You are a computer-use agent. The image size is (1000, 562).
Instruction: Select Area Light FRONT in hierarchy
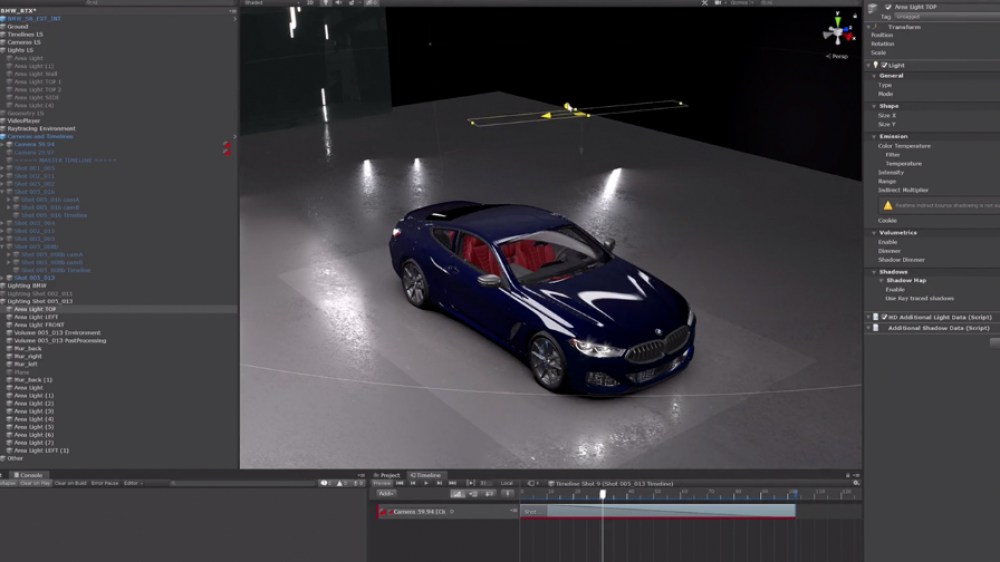39,325
